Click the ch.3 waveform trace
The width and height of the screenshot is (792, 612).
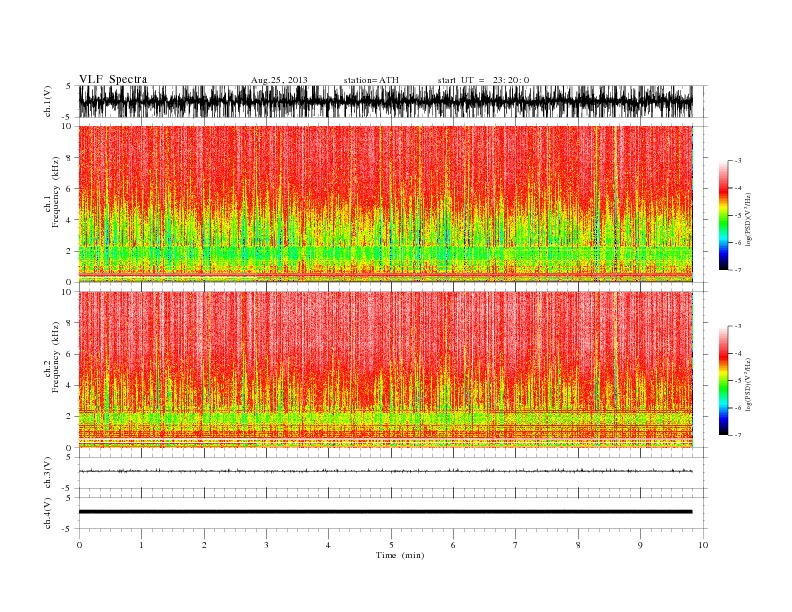[x=385, y=471]
